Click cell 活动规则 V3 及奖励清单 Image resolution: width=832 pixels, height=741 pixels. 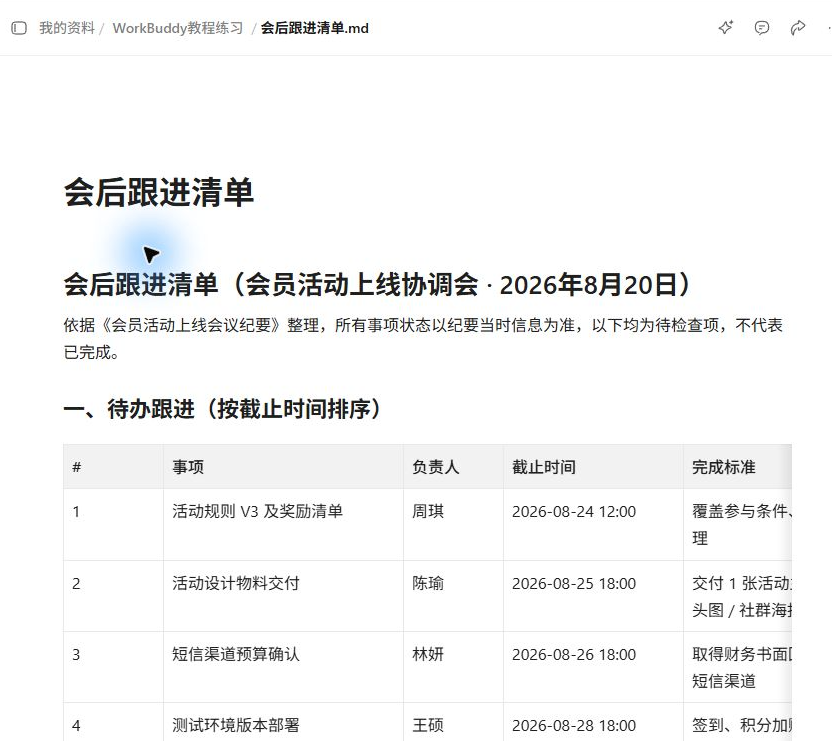click(283, 524)
